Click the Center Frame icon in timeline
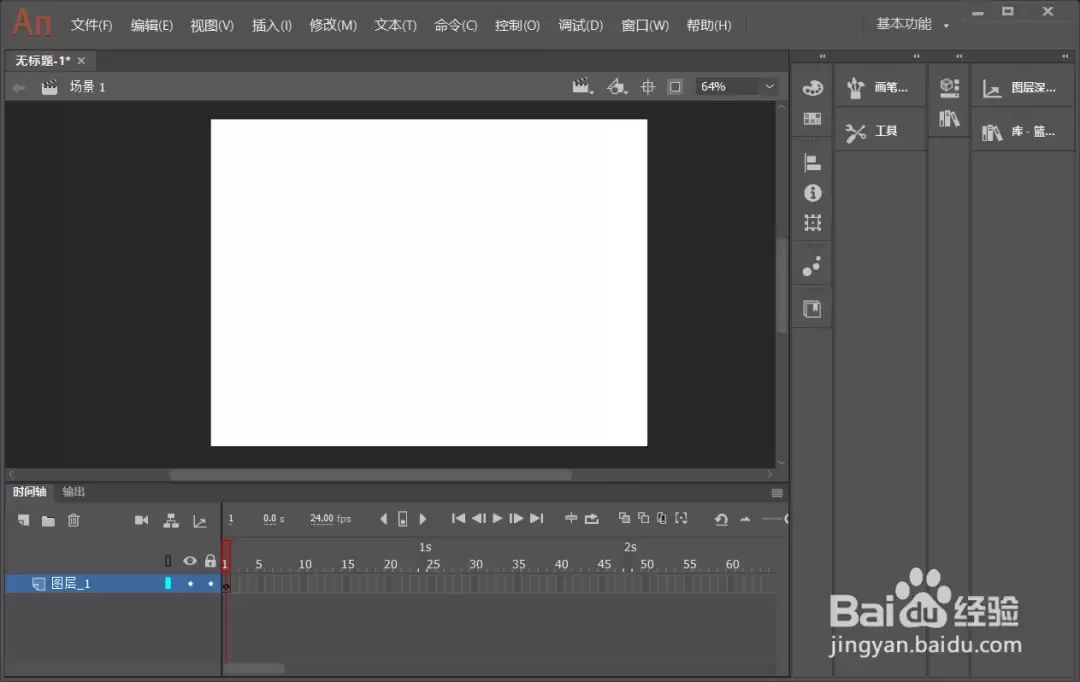Image resolution: width=1080 pixels, height=682 pixels. tap(571, 518)
